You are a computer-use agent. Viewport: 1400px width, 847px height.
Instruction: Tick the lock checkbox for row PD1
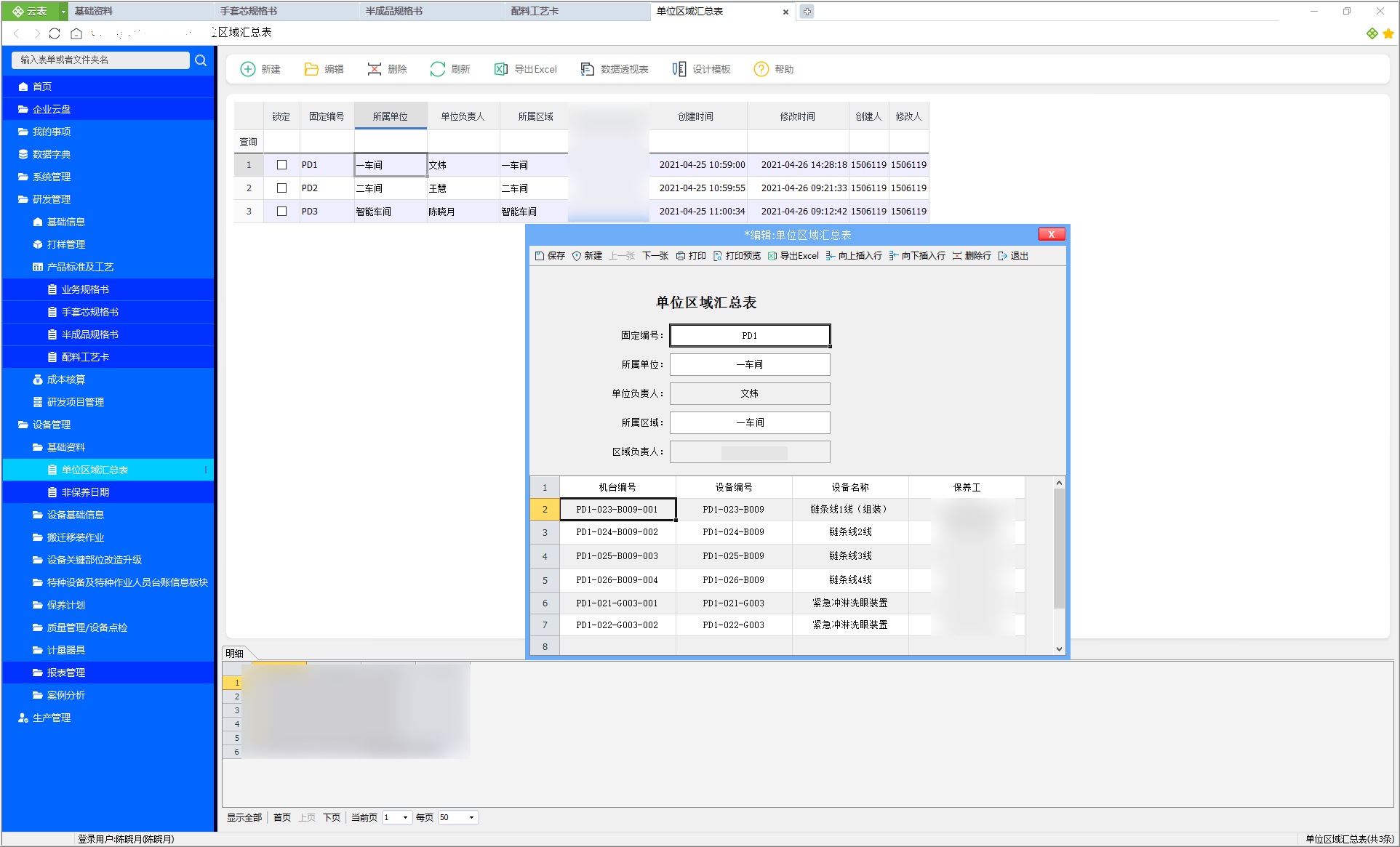[281, 165]
